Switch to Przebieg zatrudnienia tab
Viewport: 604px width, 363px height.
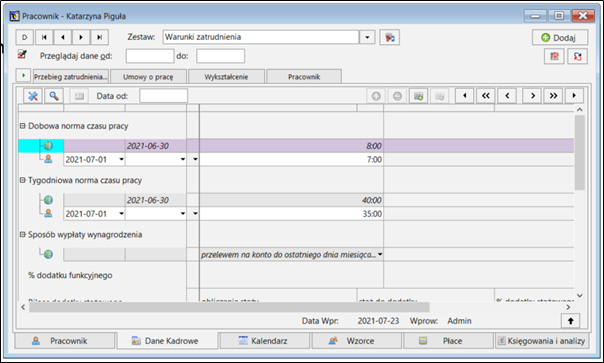(70, 77)
